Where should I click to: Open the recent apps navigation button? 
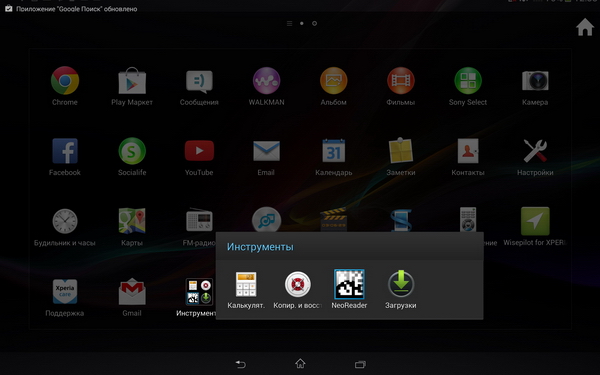click(x=360, y=364)
